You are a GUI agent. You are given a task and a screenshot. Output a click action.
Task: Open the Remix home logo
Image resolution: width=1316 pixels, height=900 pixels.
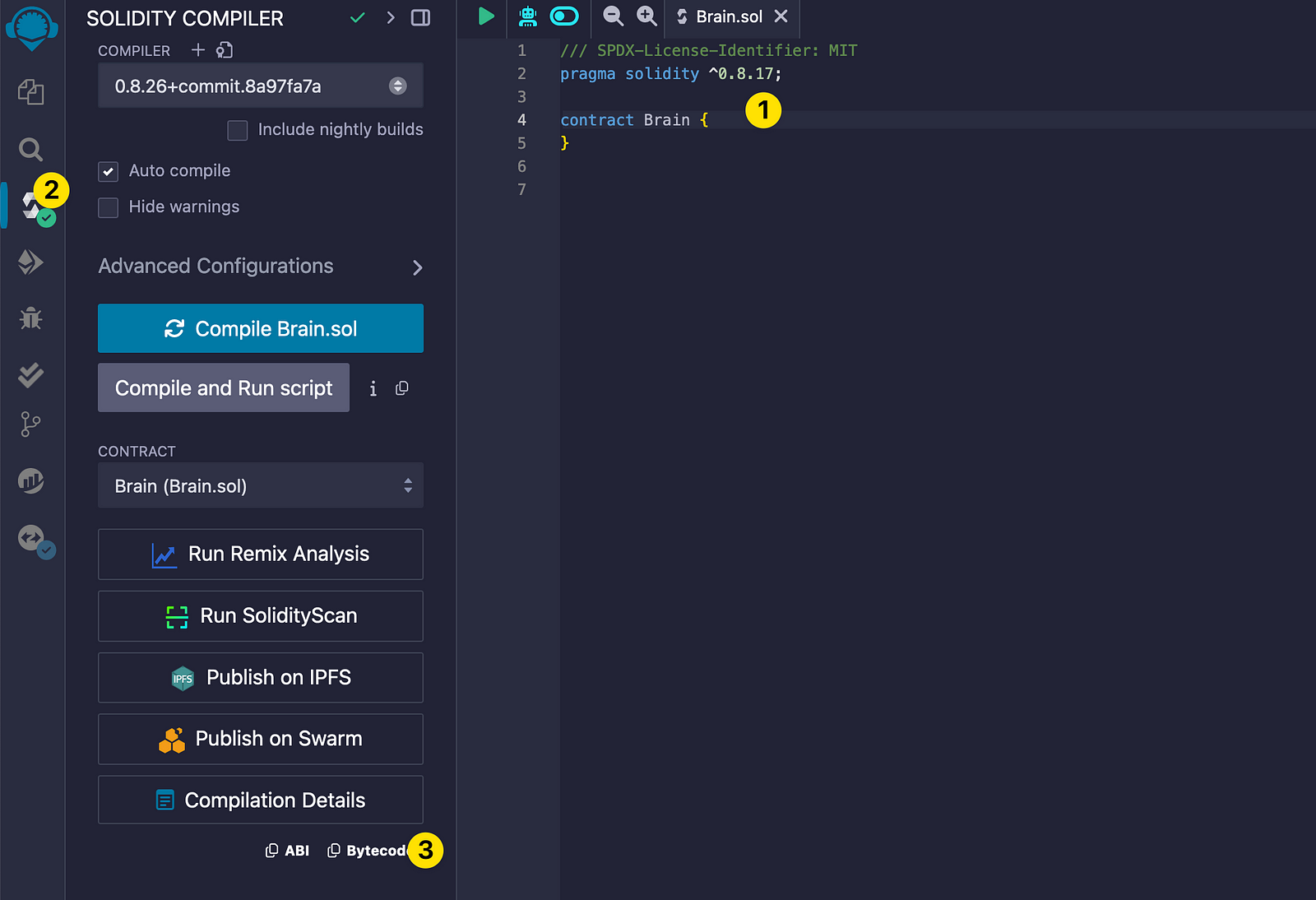tap(32, 29)
